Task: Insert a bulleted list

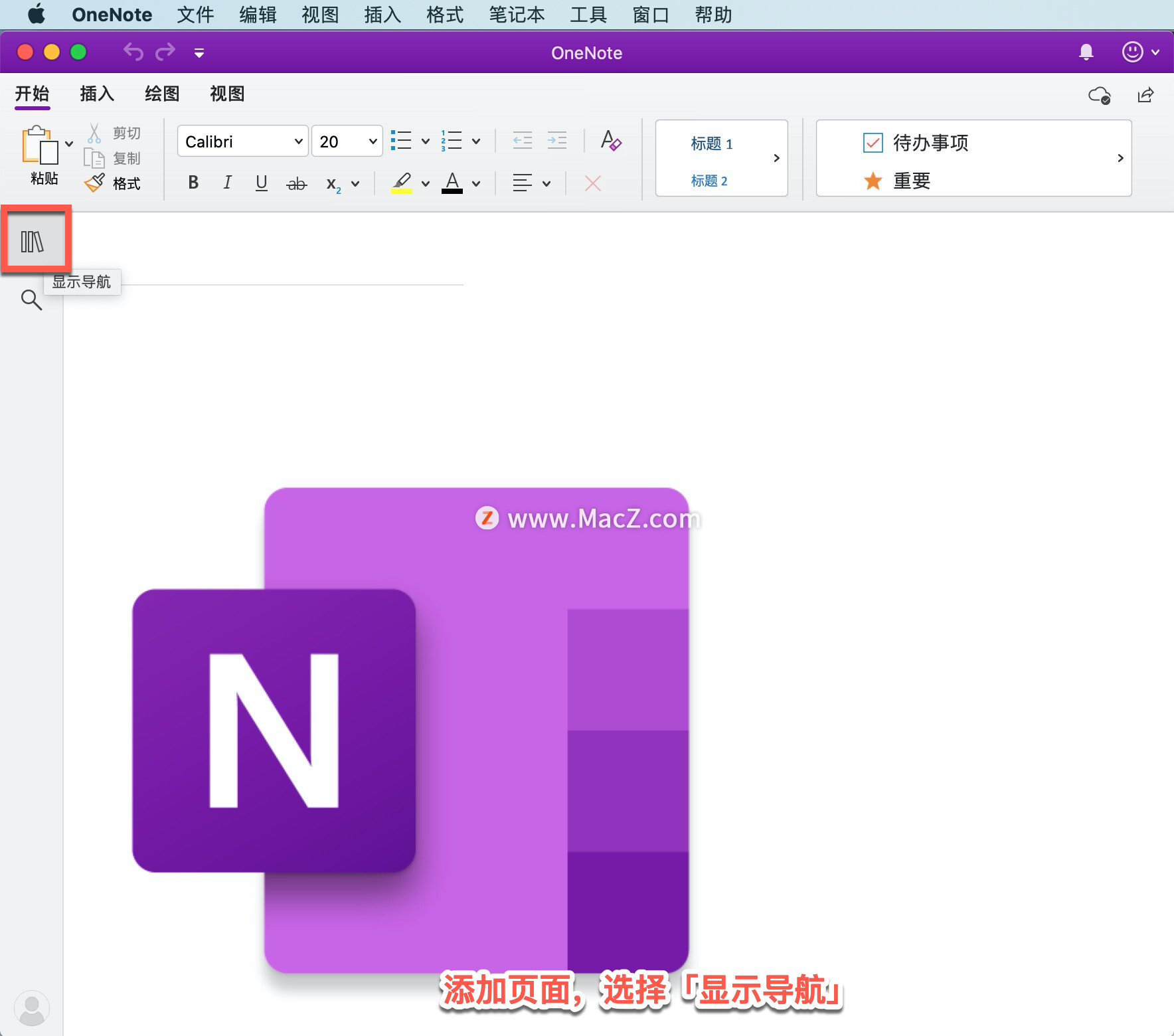Action: click(401, 141)
